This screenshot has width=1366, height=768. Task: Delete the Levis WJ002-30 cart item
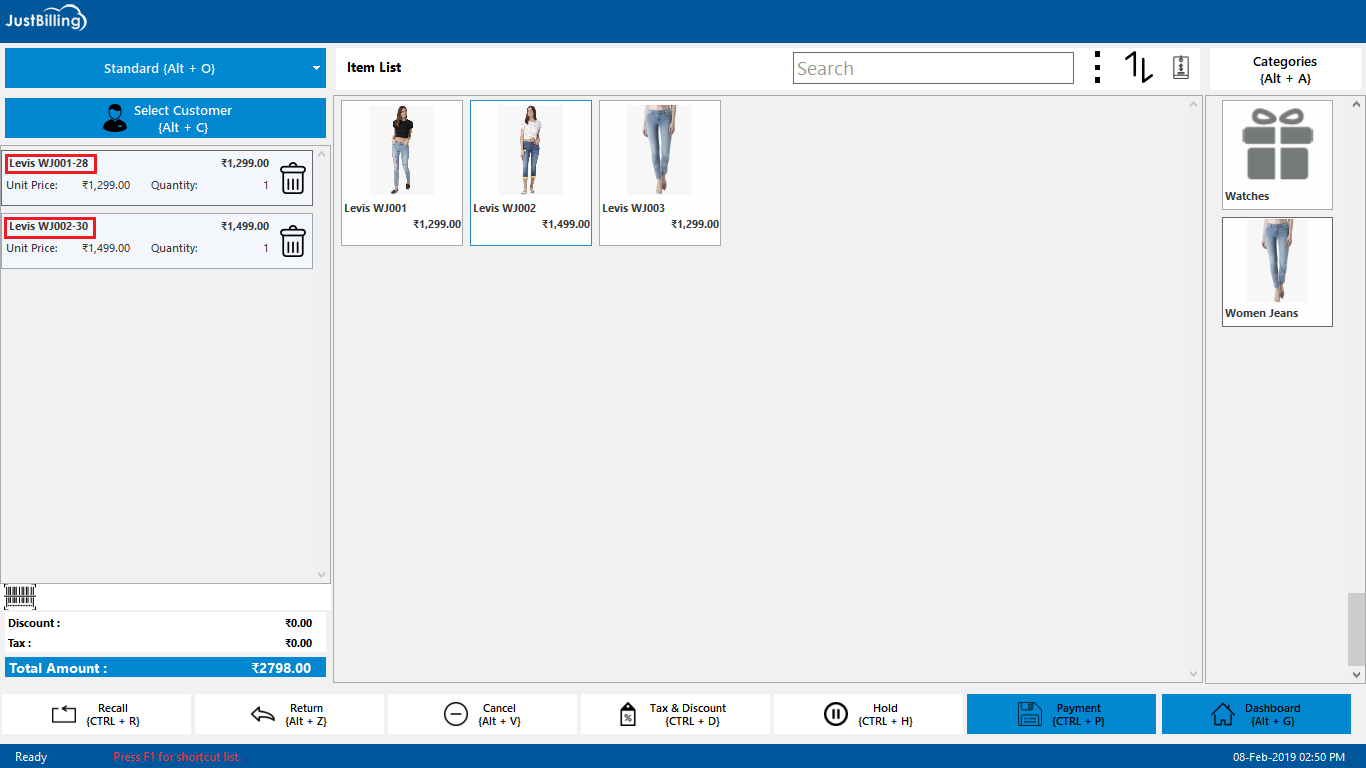292,242
